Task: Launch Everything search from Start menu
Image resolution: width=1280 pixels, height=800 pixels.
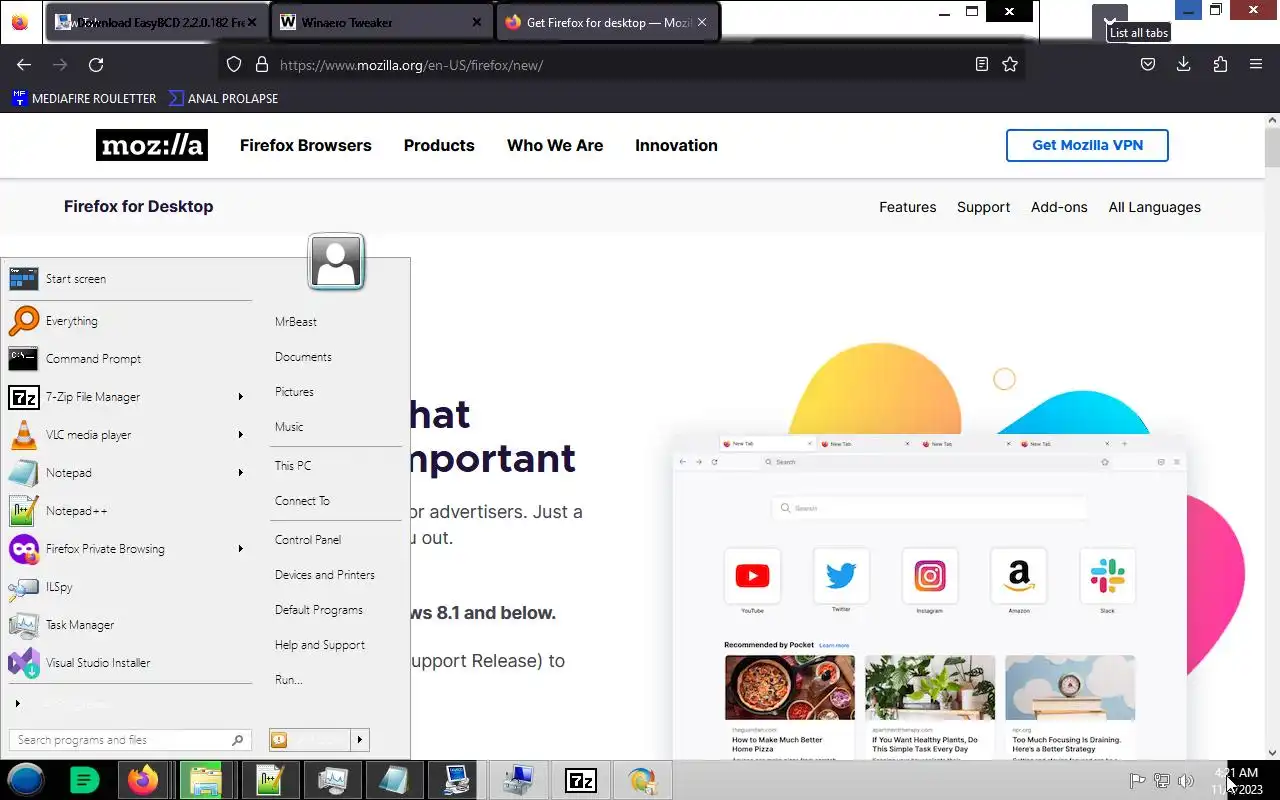Action: [130, 321]
